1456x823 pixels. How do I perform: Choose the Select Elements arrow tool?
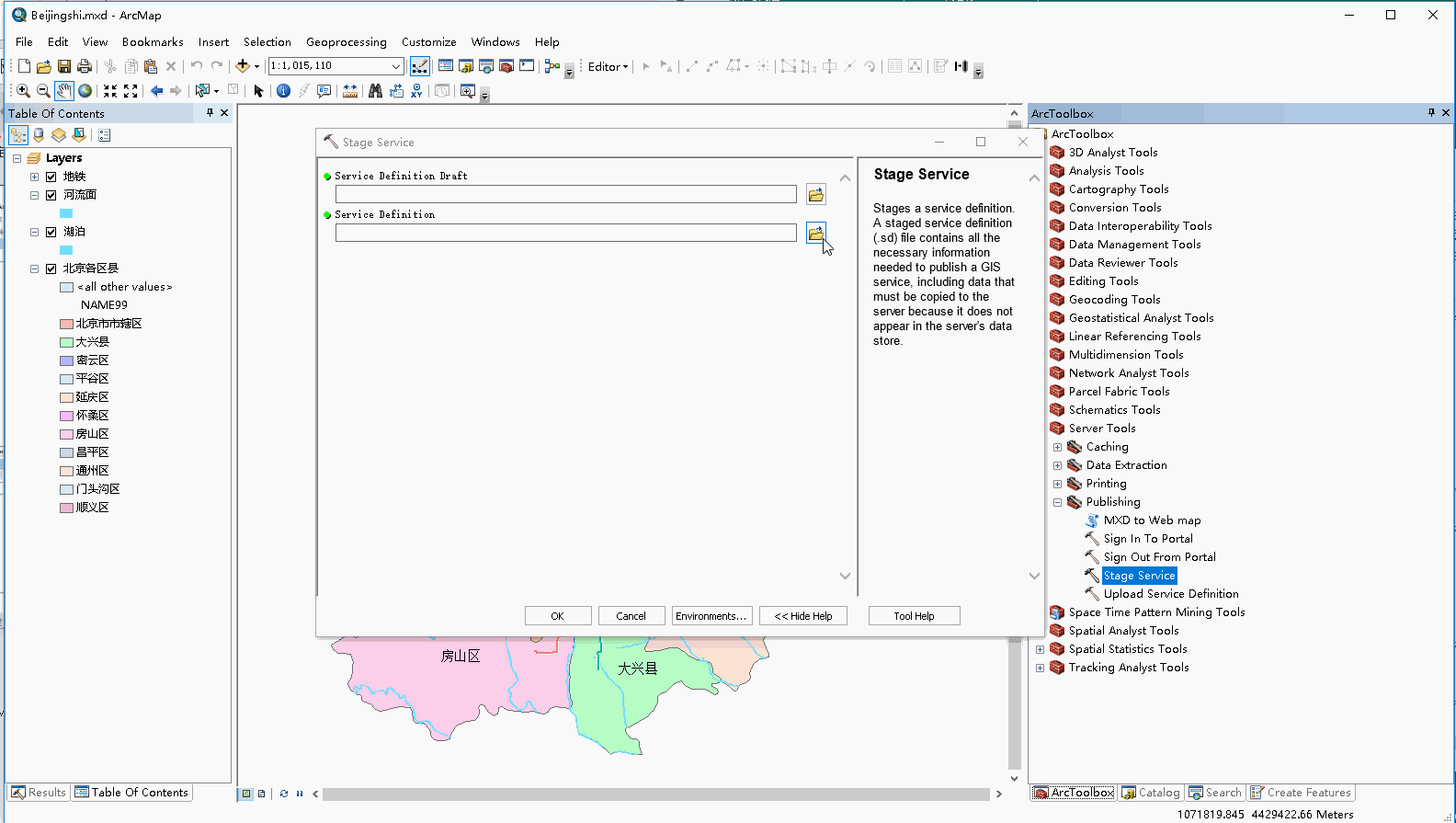click(x=259, y=91)
